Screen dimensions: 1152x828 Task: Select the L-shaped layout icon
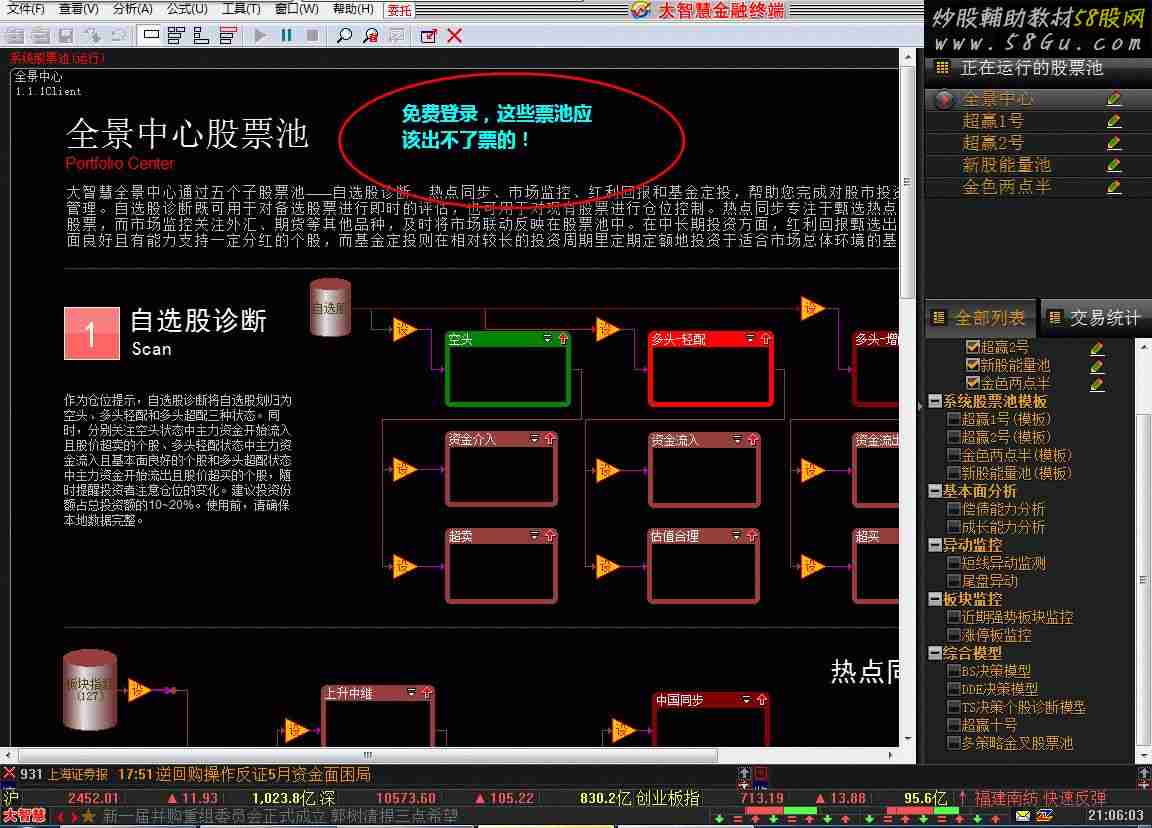click(201, 35)
